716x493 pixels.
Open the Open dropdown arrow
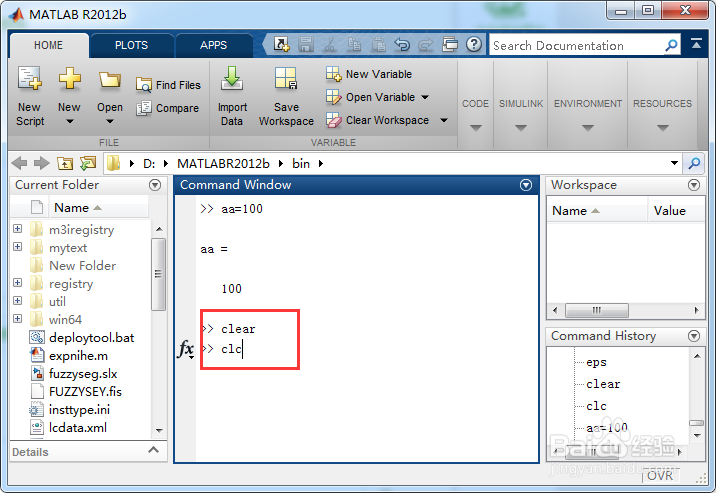pyautogui.click(x=110, y=121)
